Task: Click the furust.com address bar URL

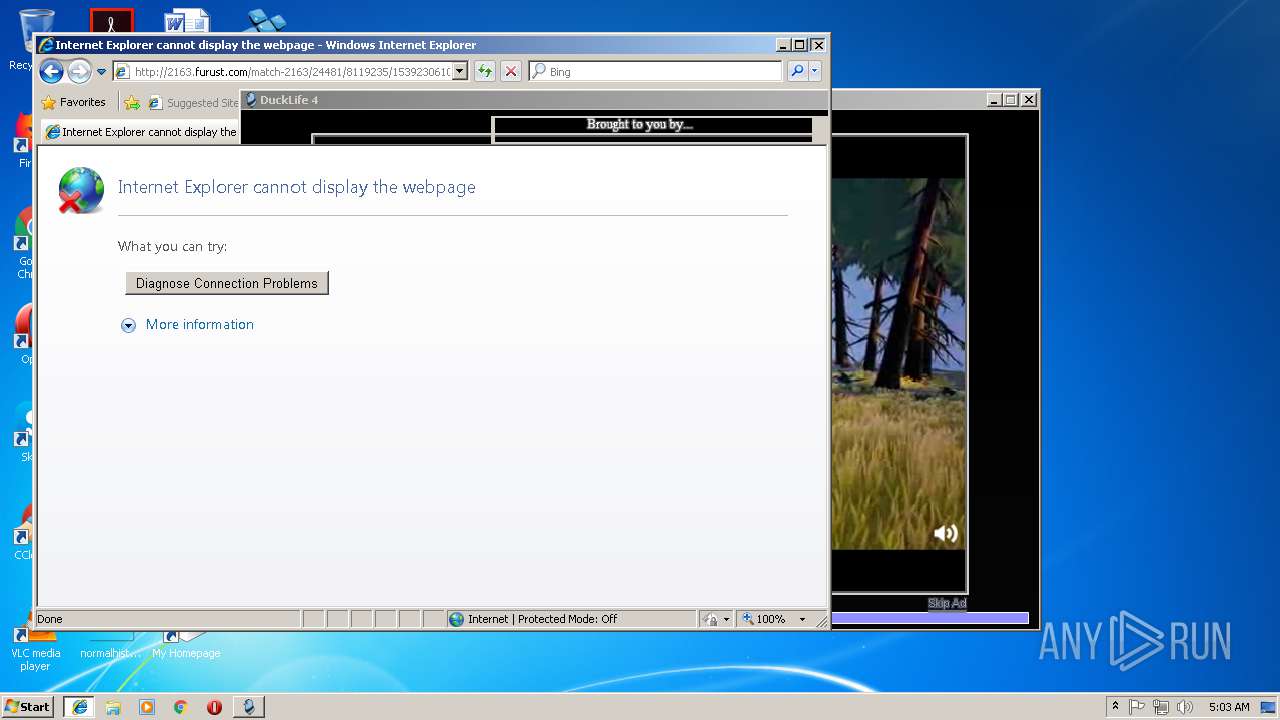Action: (x=291, y=72)
